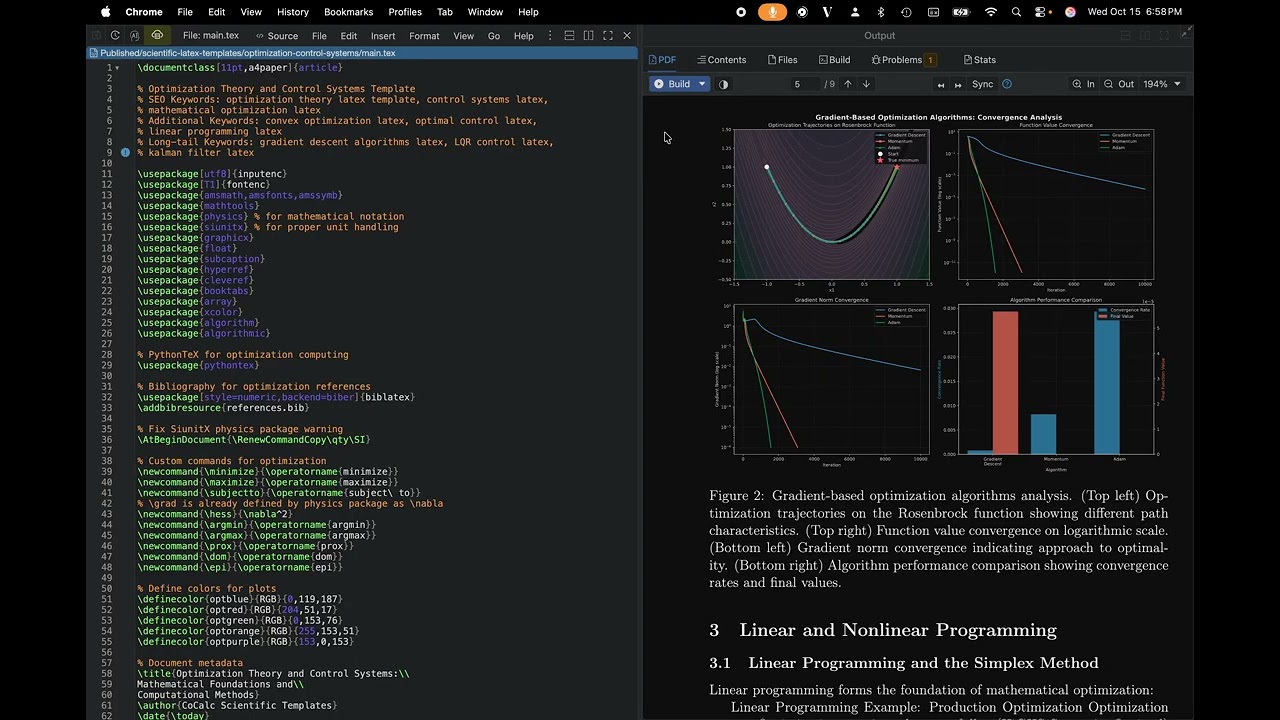Open the editor Help menu
This screenshot has height=720, width=1280.
[524, 36]
